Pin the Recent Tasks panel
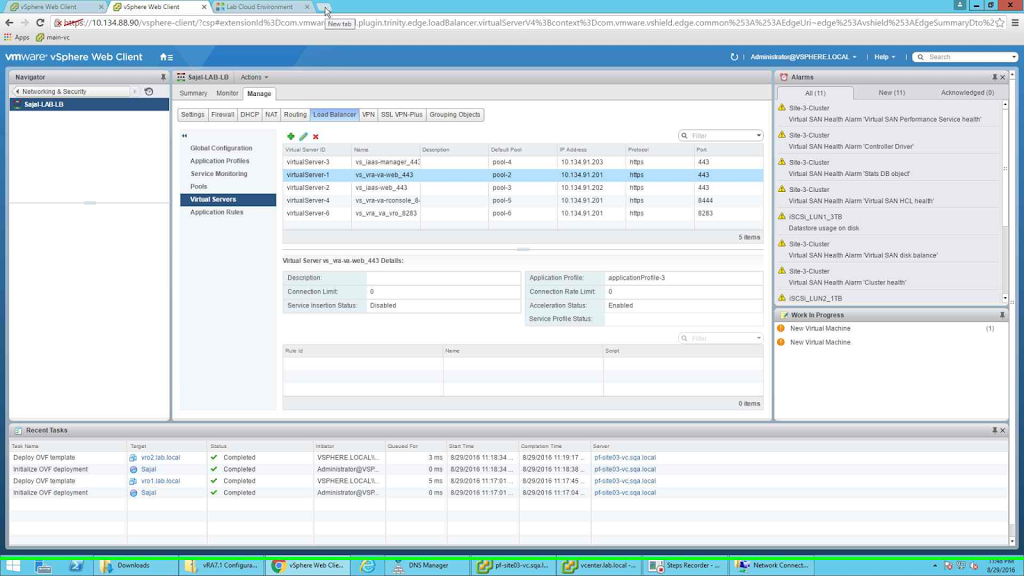This screenshot has height=576, width=1024. (x=995, y=430)
